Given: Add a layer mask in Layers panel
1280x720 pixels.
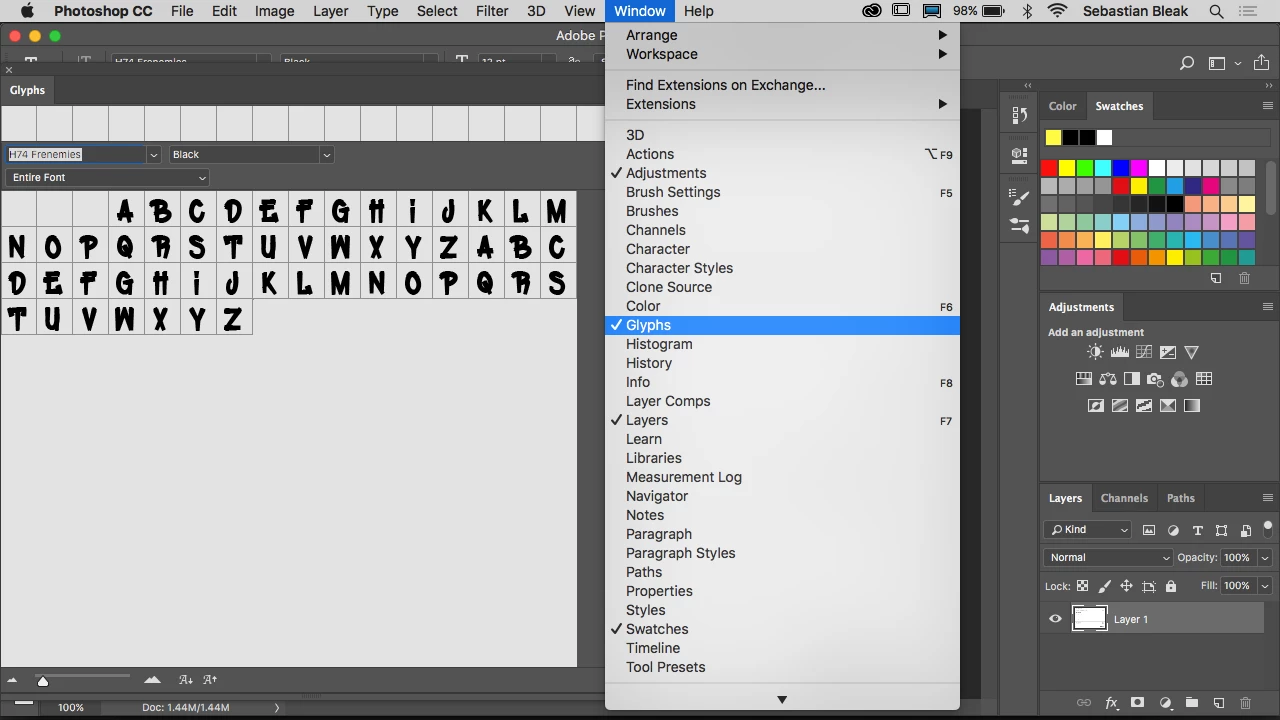Looking at the screenshot, I should point(1137,703).
